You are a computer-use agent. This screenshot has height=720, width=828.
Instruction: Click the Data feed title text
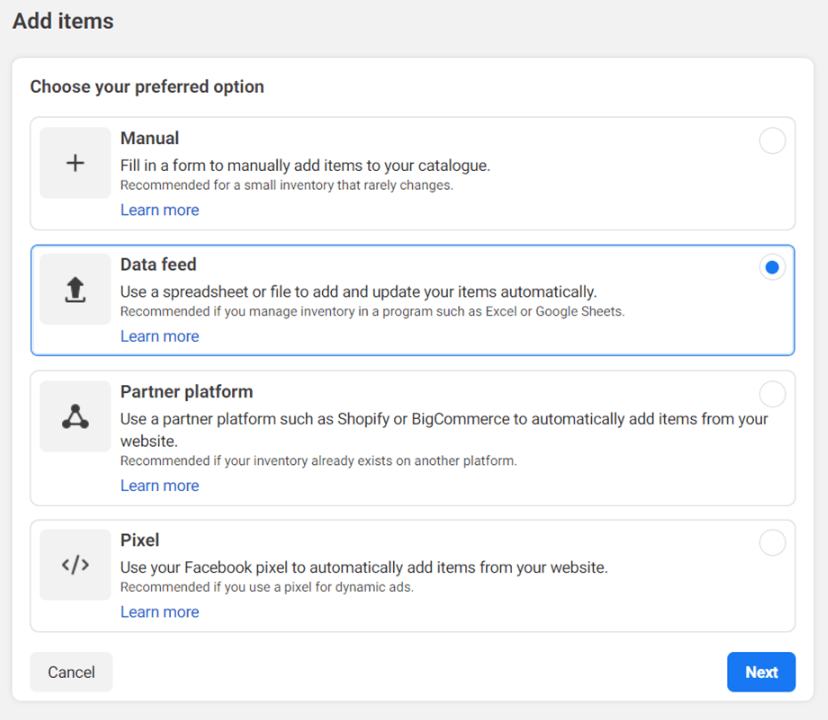point(158,264)
